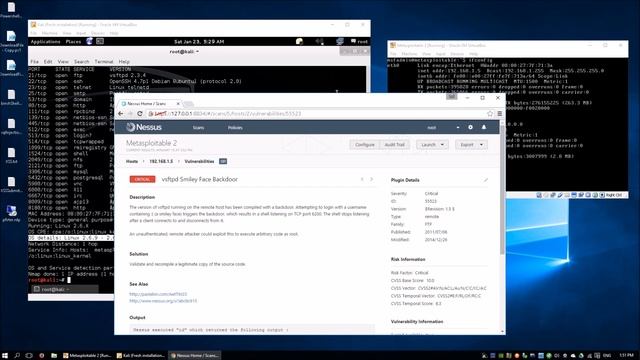This screenshot has width=640, height=360.
Task: Open the pfister.rdp desktop icon
Action: 11,213
